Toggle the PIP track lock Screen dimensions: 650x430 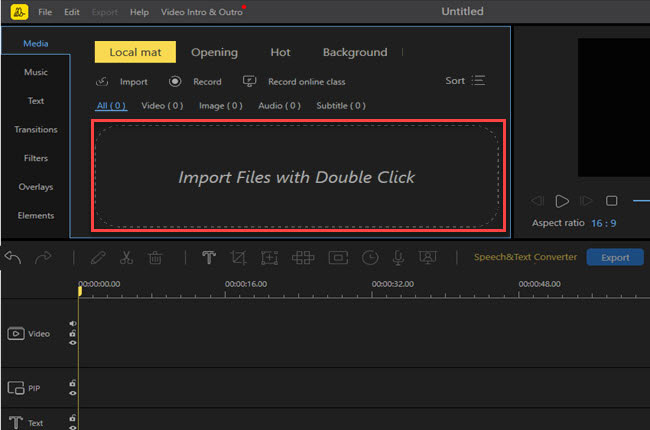(x=72, y=384)
